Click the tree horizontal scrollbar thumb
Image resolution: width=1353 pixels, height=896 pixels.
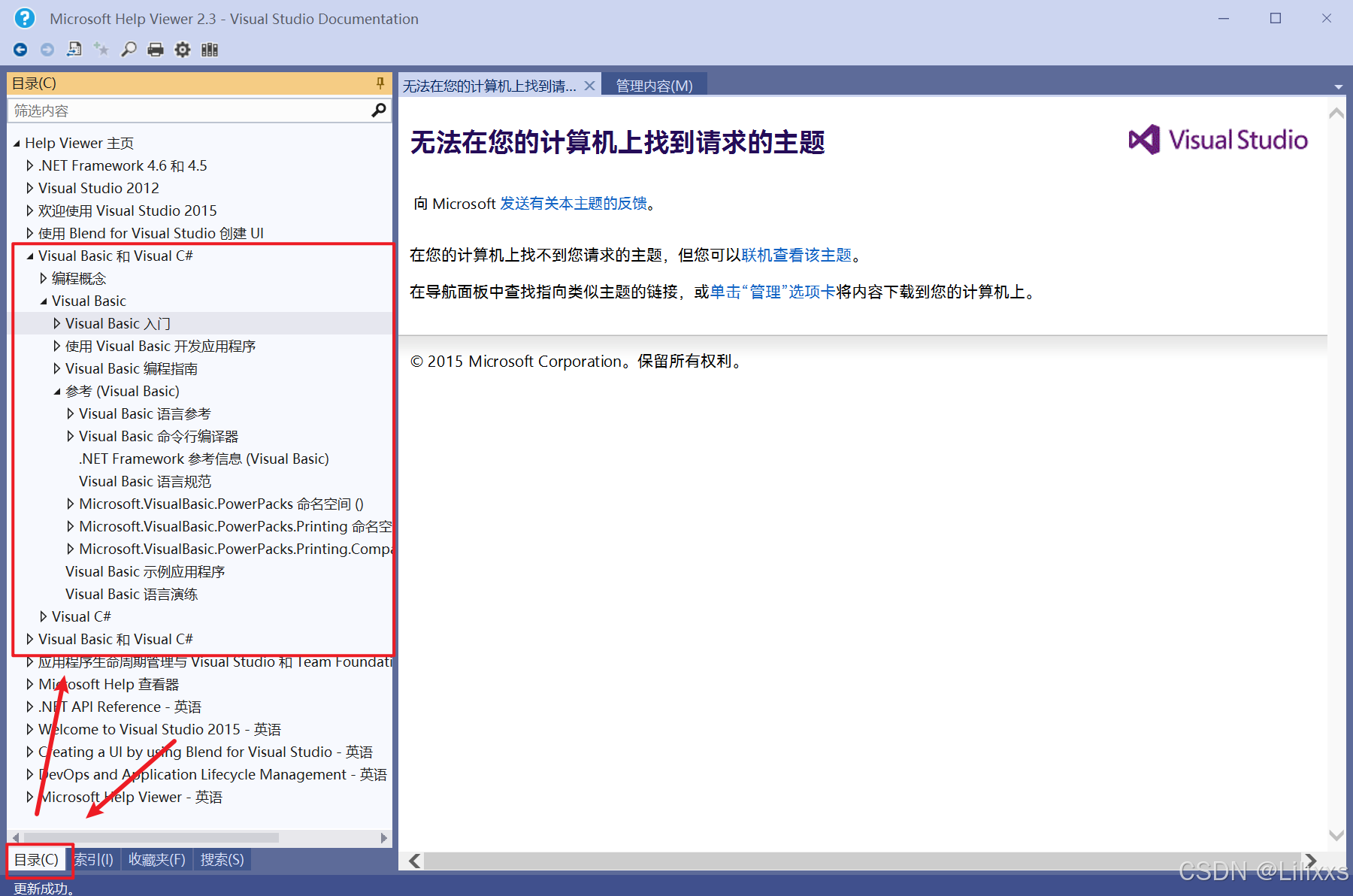point(151,837)
